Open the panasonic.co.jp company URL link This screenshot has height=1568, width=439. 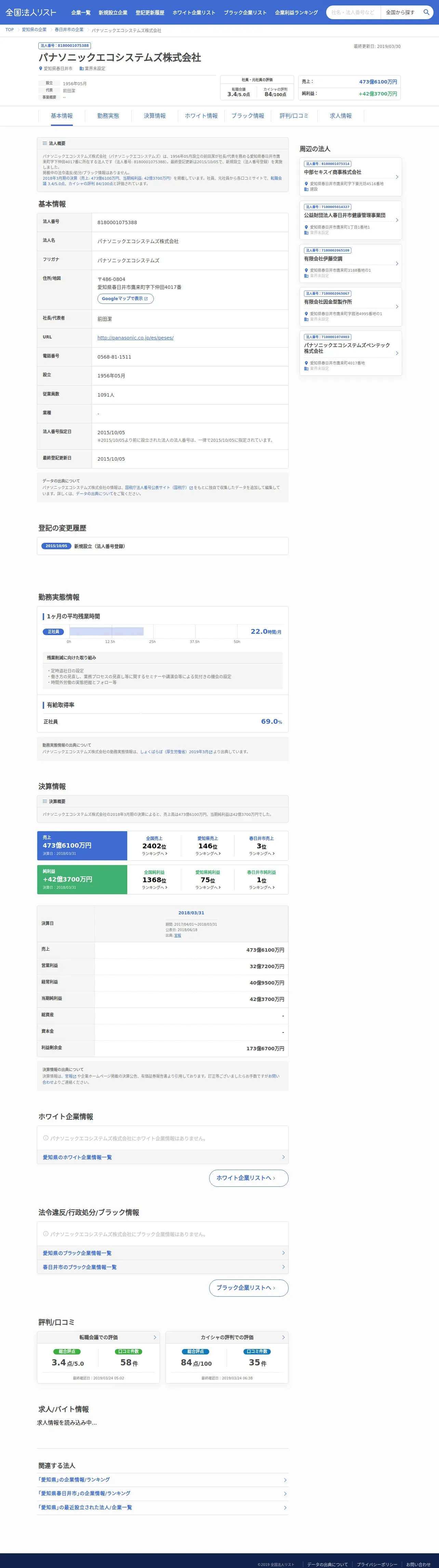[x=136, y=338]
